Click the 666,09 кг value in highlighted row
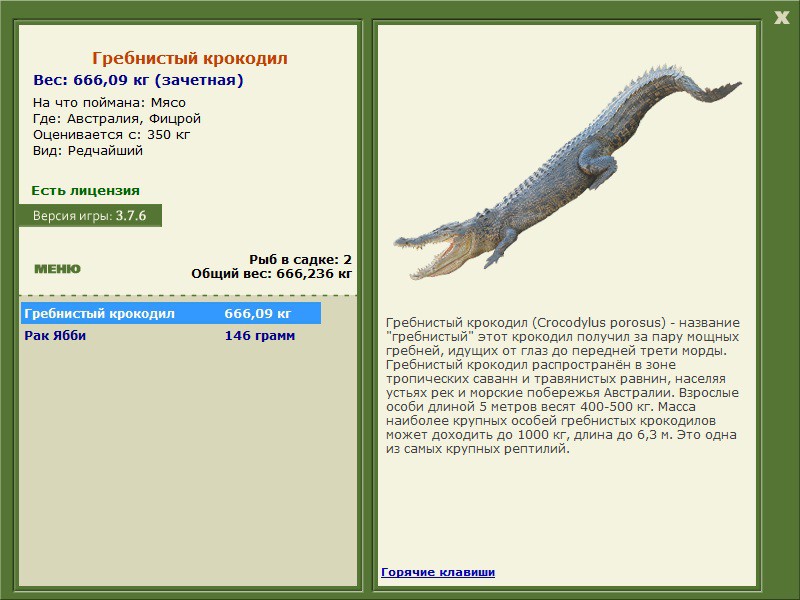Viewport: 800px width, 600px height. pyautogui.click(x=258, y=313)
